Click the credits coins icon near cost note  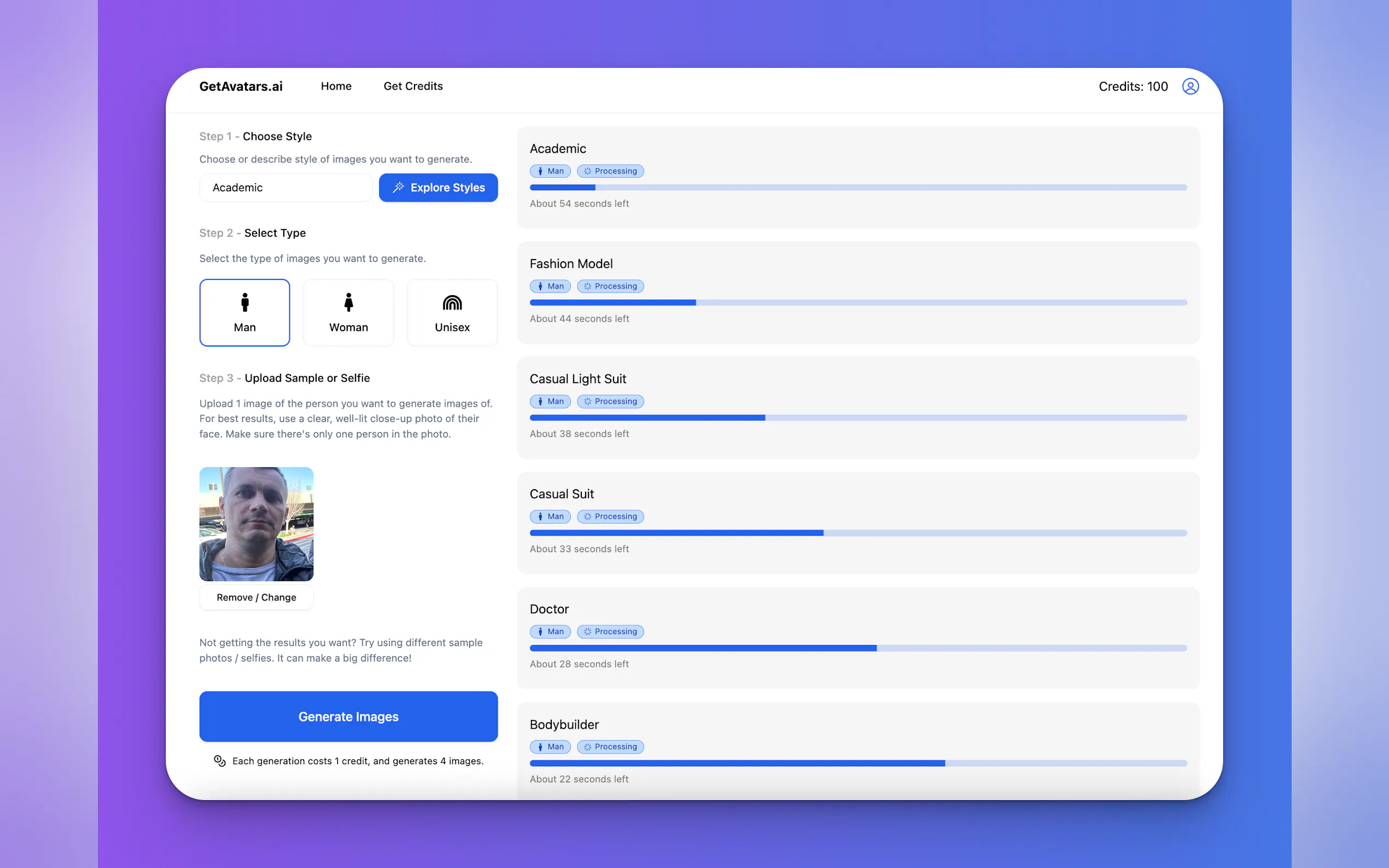(x=219, y=761)
